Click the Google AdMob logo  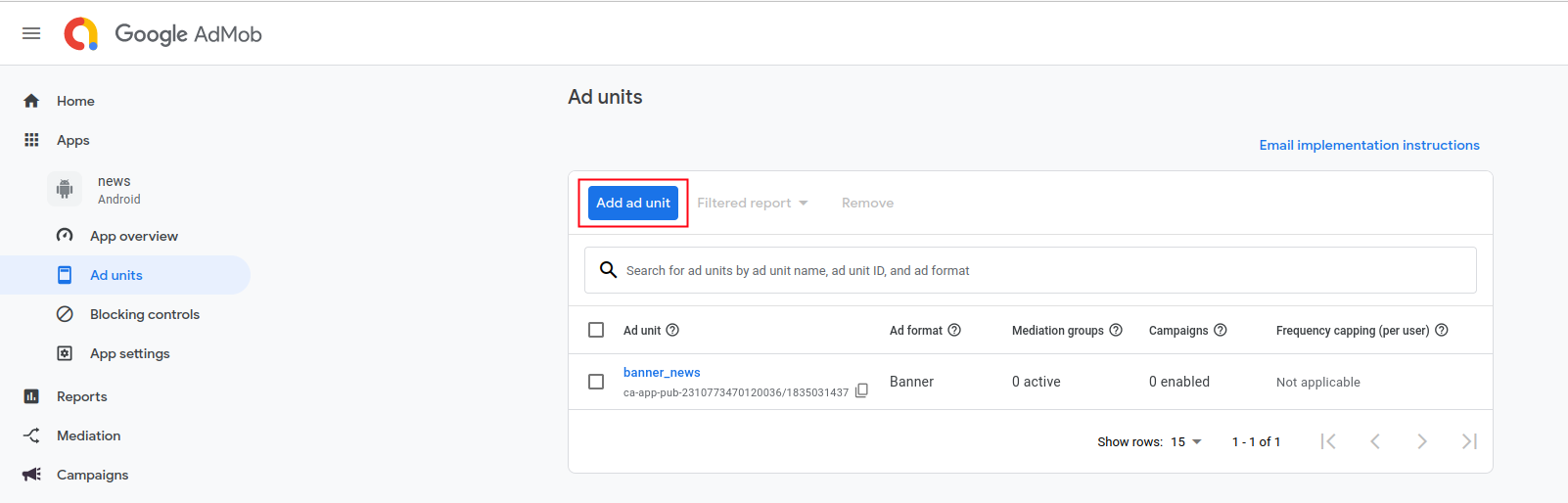click(x=163, y=34)
